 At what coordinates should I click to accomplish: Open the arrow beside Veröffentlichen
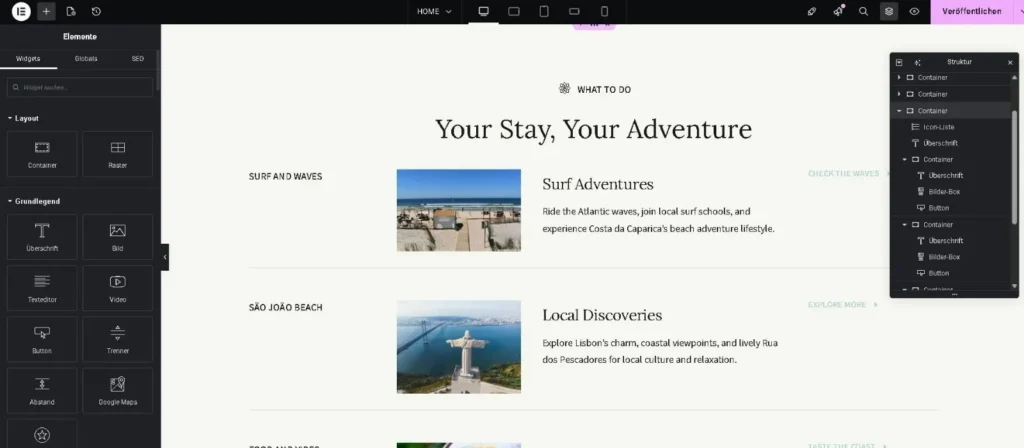(x=1021, y=11)
